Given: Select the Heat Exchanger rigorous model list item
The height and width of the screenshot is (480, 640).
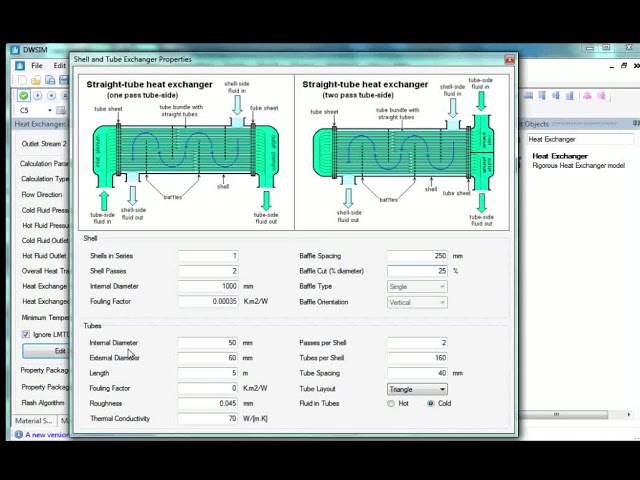Looking at the screenshot, I should pos(578,160).
